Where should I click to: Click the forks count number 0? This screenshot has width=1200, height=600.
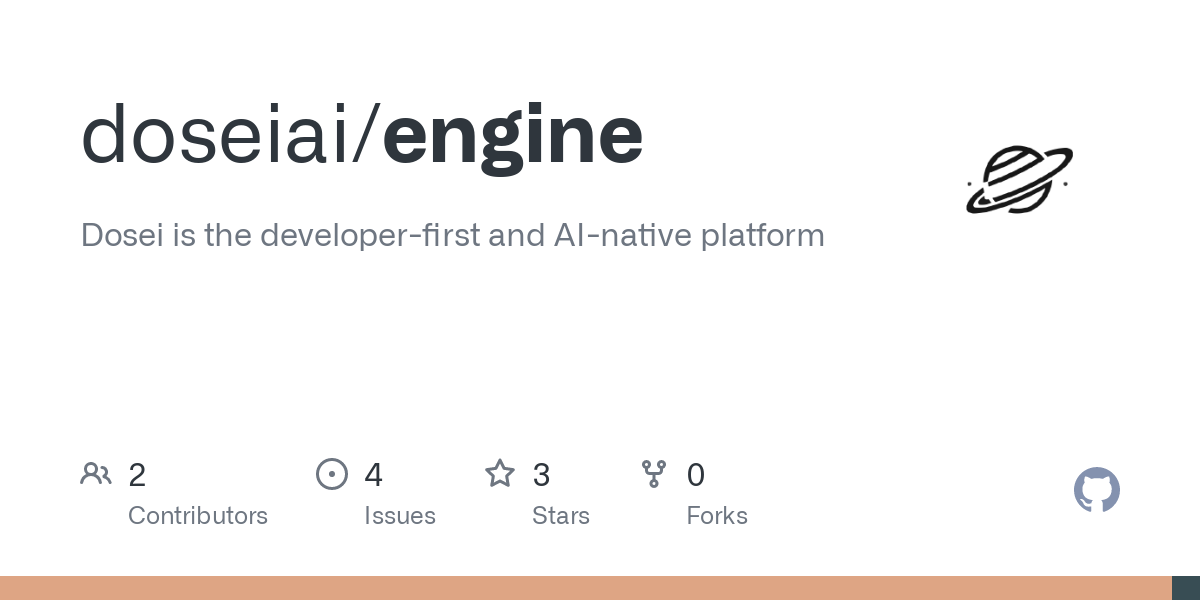(696, 475)
